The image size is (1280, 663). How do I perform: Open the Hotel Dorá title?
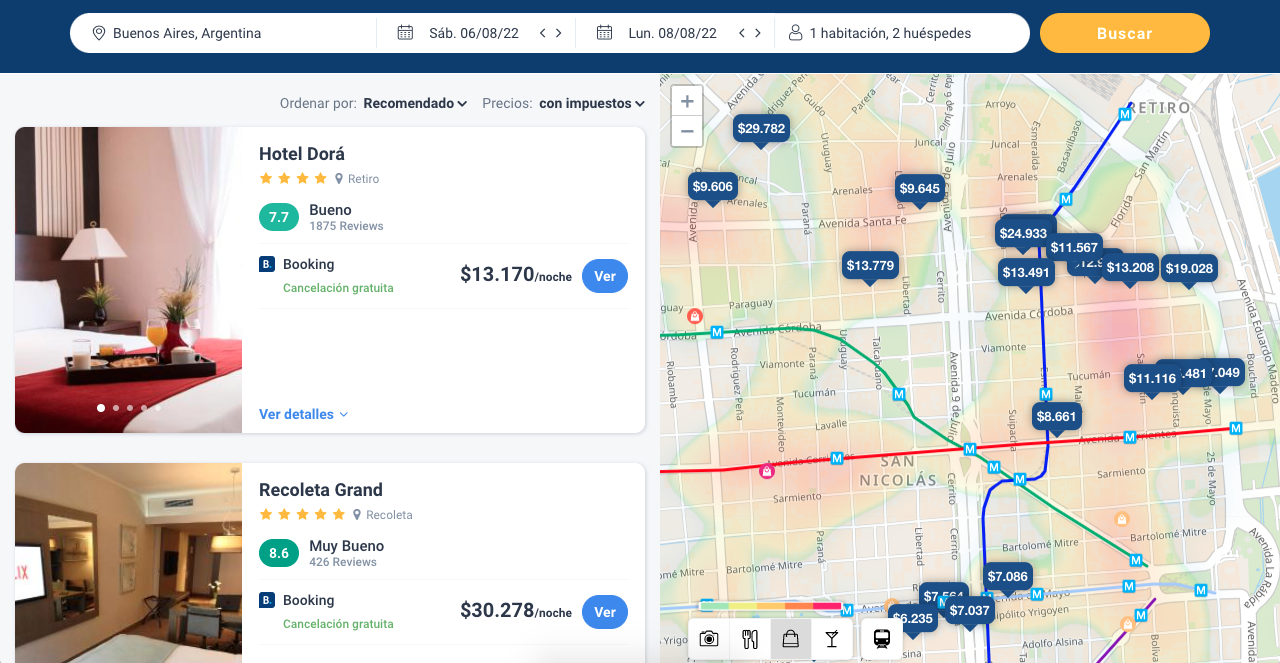(302, 154)
